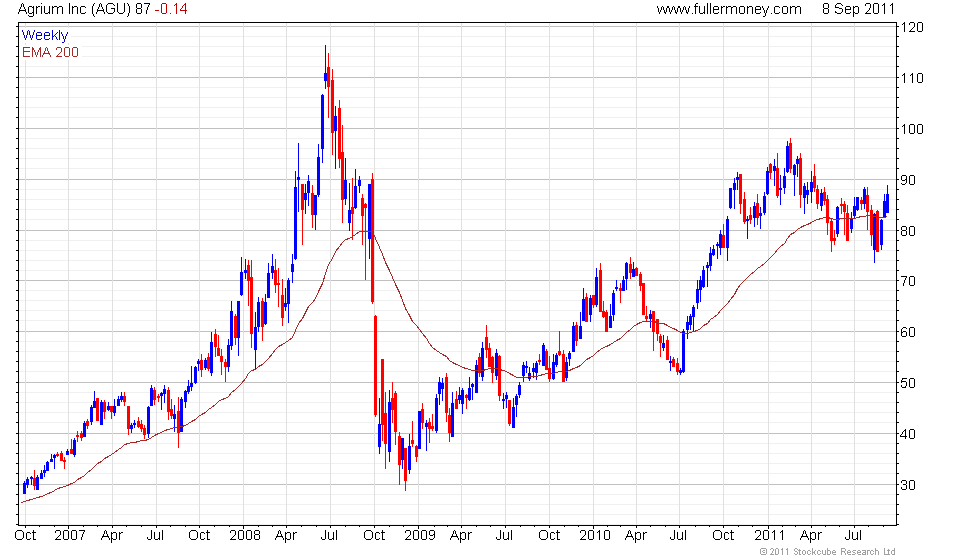
Task: Click the 80 price axis label
Action: (x=908, y=231)
